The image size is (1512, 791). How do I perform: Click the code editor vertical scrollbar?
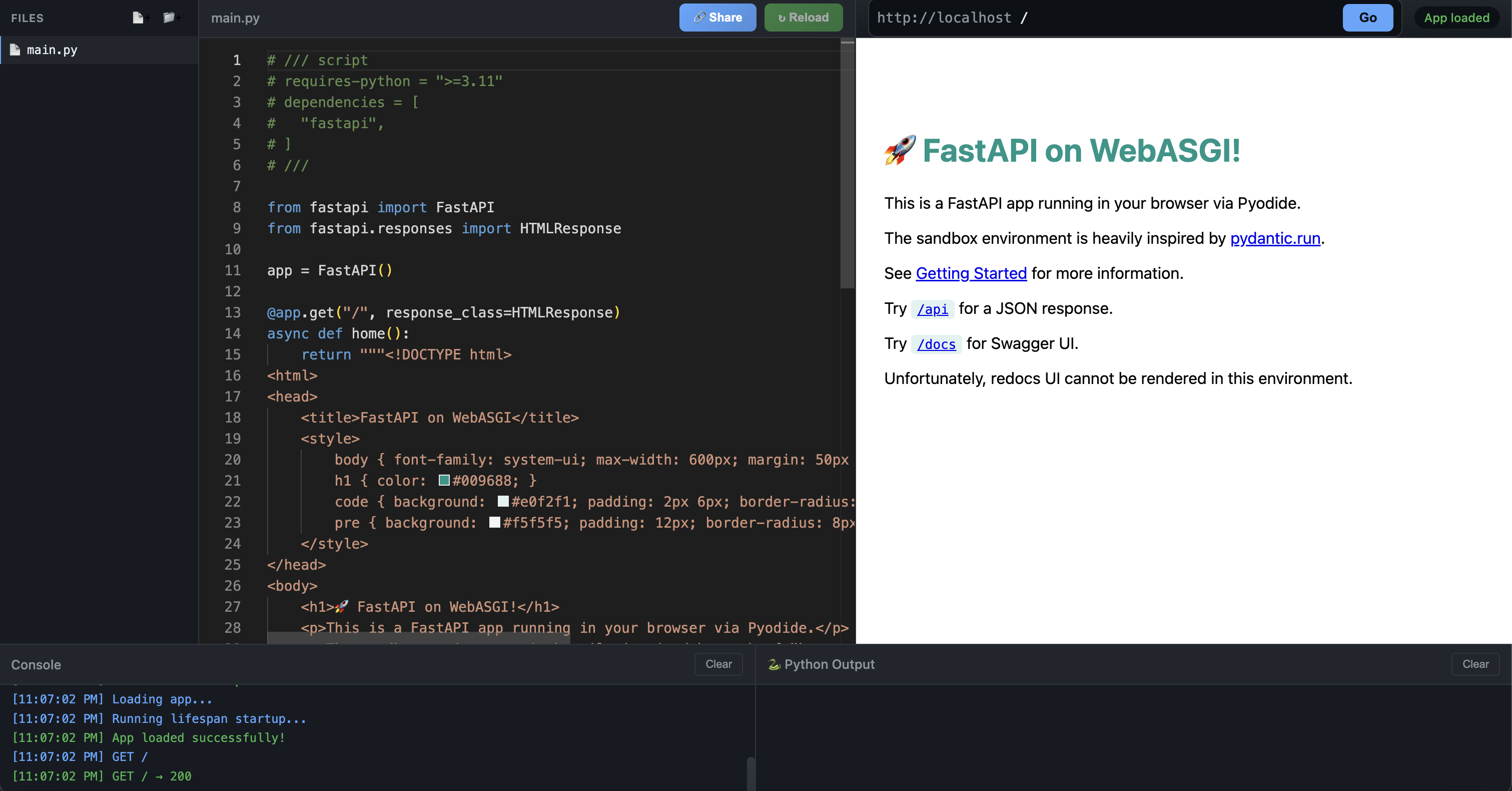click(x=847, y=164)
